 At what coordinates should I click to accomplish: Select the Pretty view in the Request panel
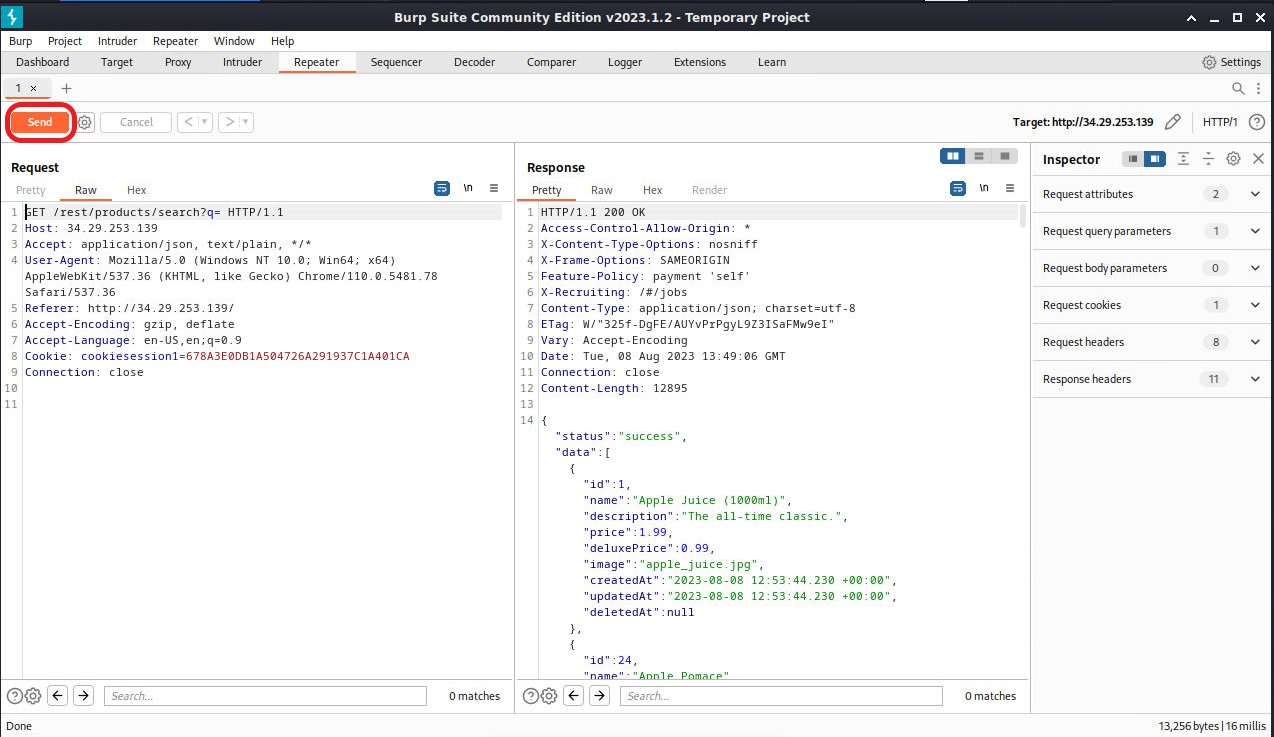[31, 190]
